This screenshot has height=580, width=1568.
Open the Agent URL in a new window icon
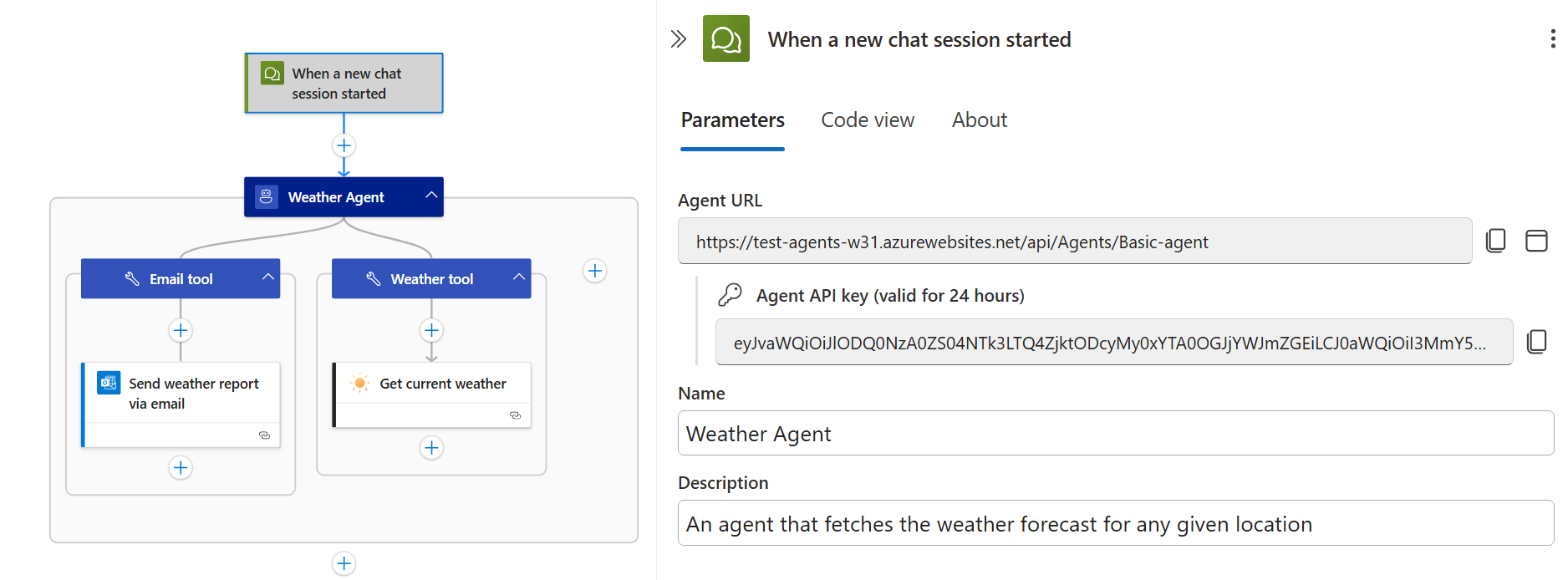tap(1536, 241)
